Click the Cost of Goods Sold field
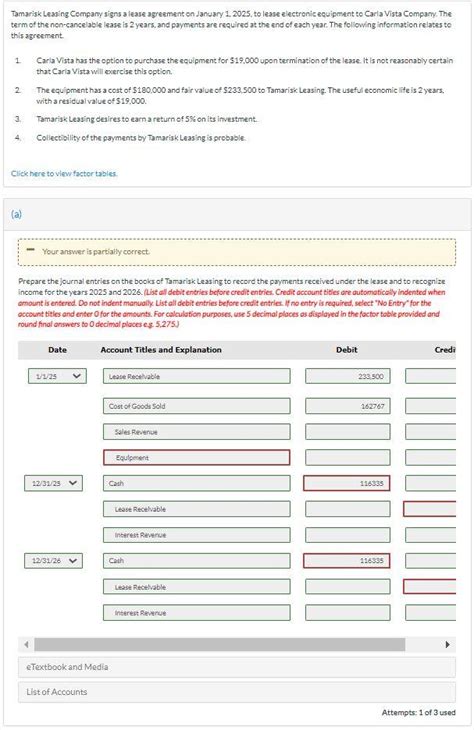The height and width of the screenshot is (730, 474). [196, 406]
